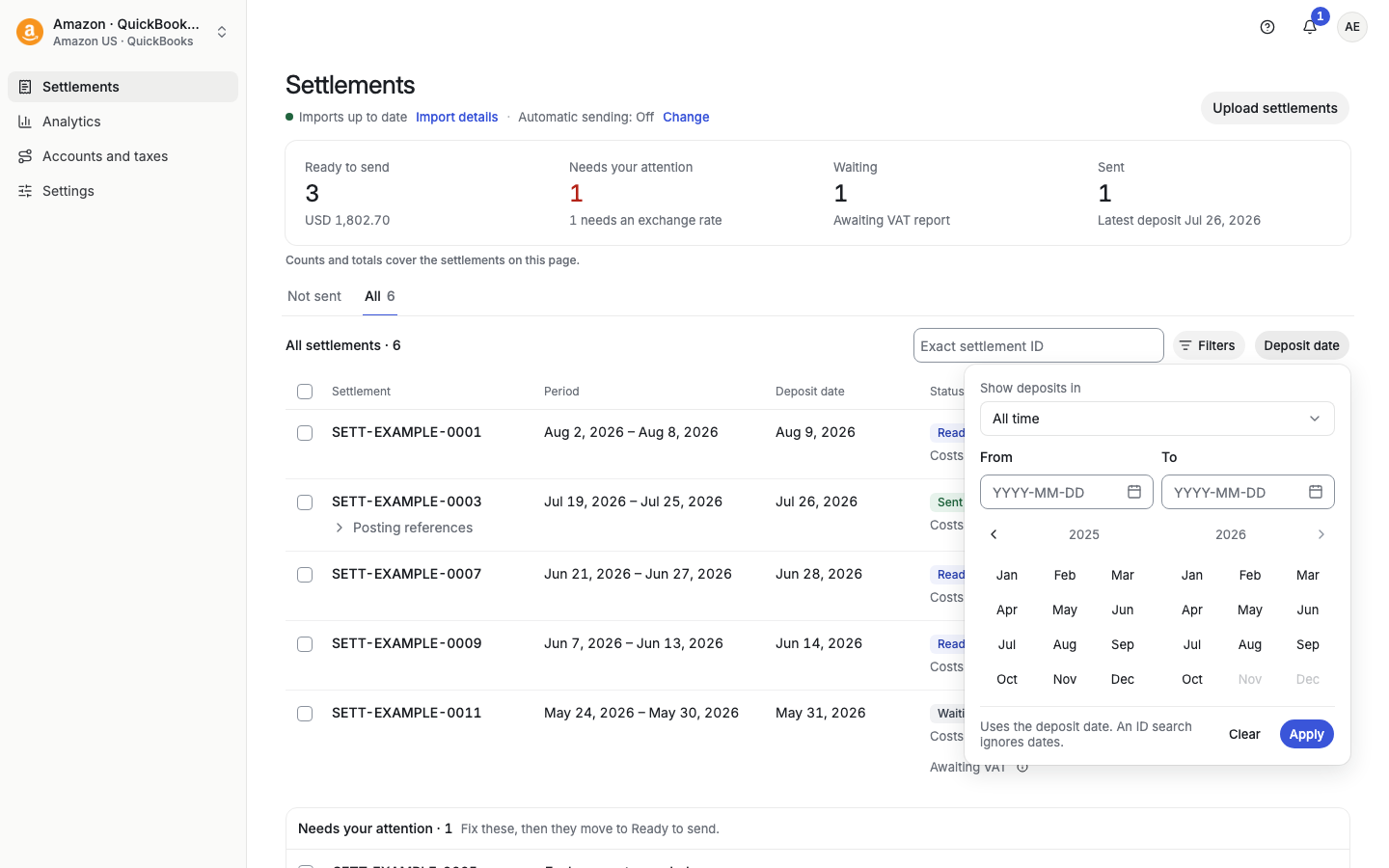This screenshot has width=1389, height=868.
Task: Click the Deposit date column header
Action: pos(810,392)
